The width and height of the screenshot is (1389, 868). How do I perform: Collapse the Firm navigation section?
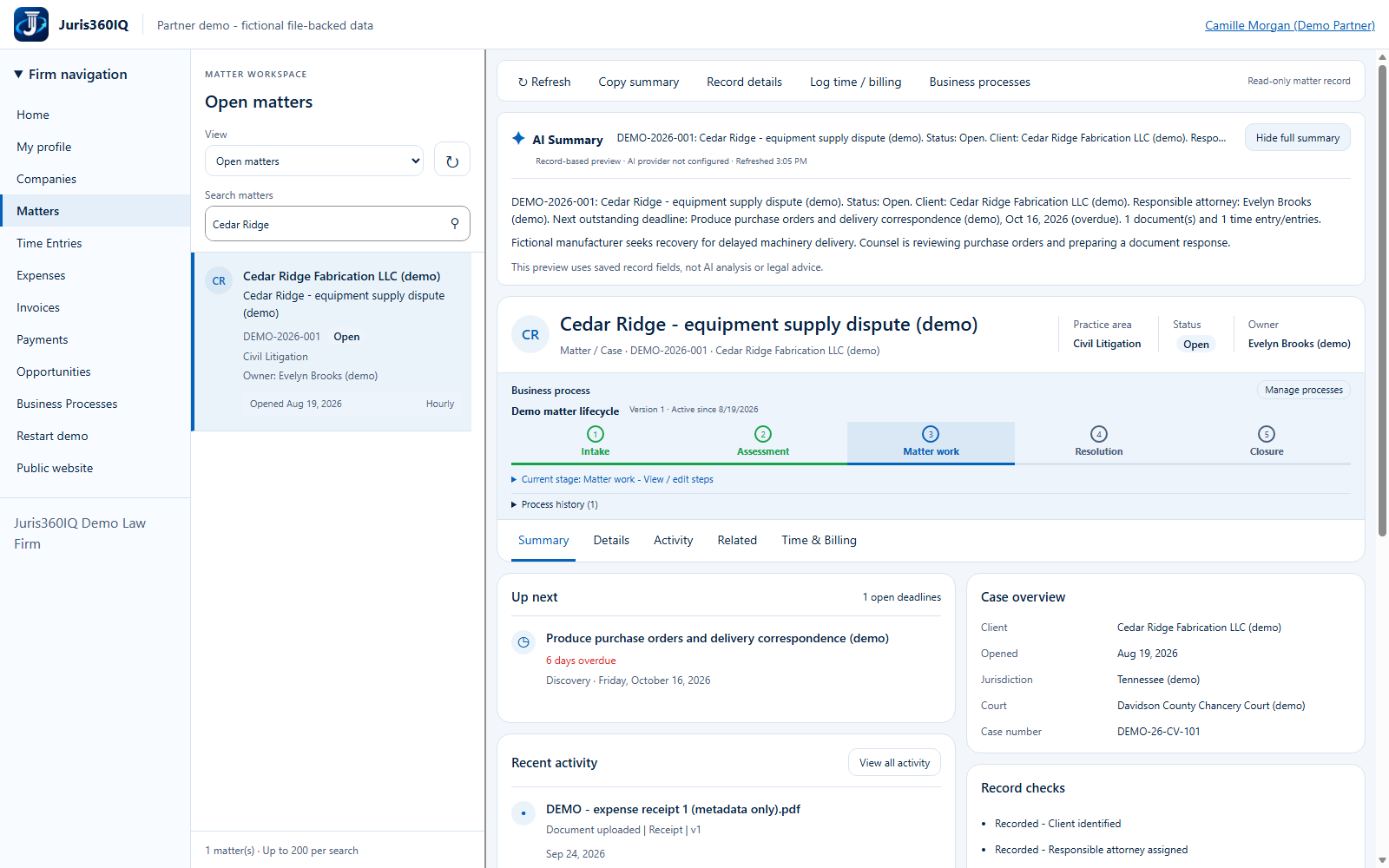coord(71,75)
